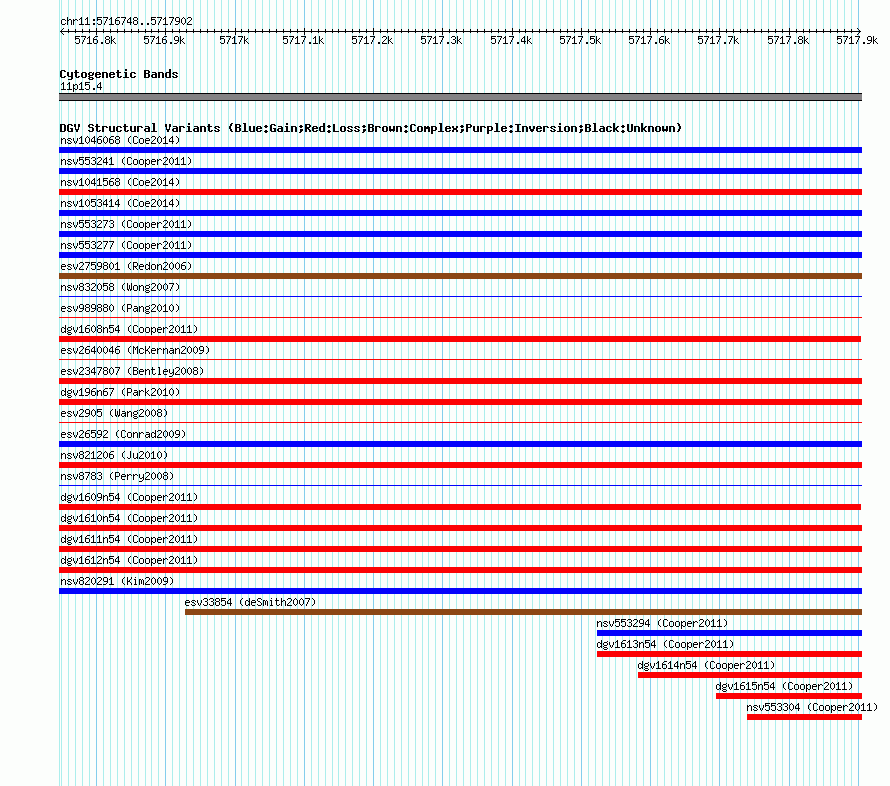Click the 5716.9k ruler tick label
Viewport: 890px width, 786px height.
click(x=164, y=40)
